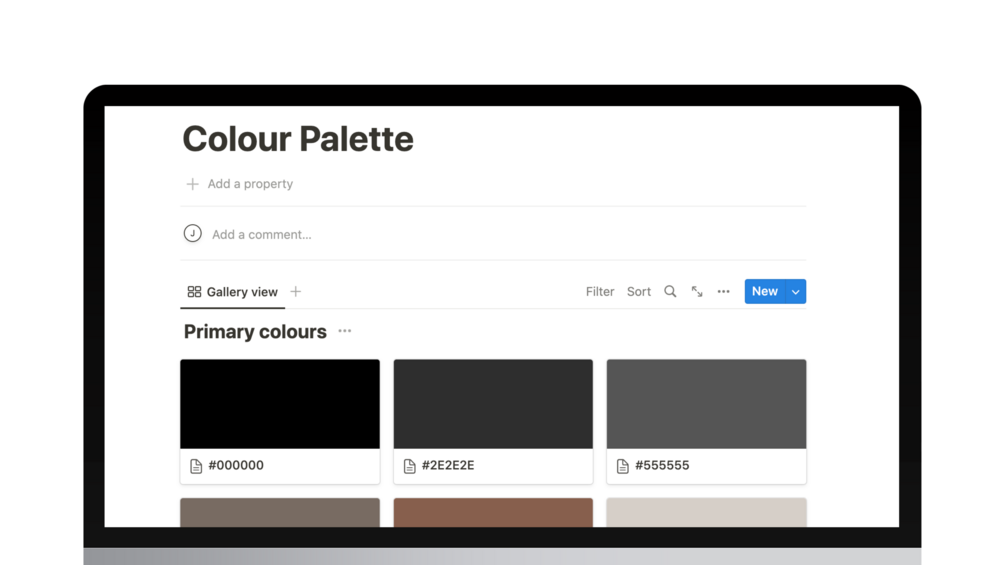Viewport: 1005px width, 565px height.
Task: Open the Primary colours three-dot menu
Action: point(345,331)
